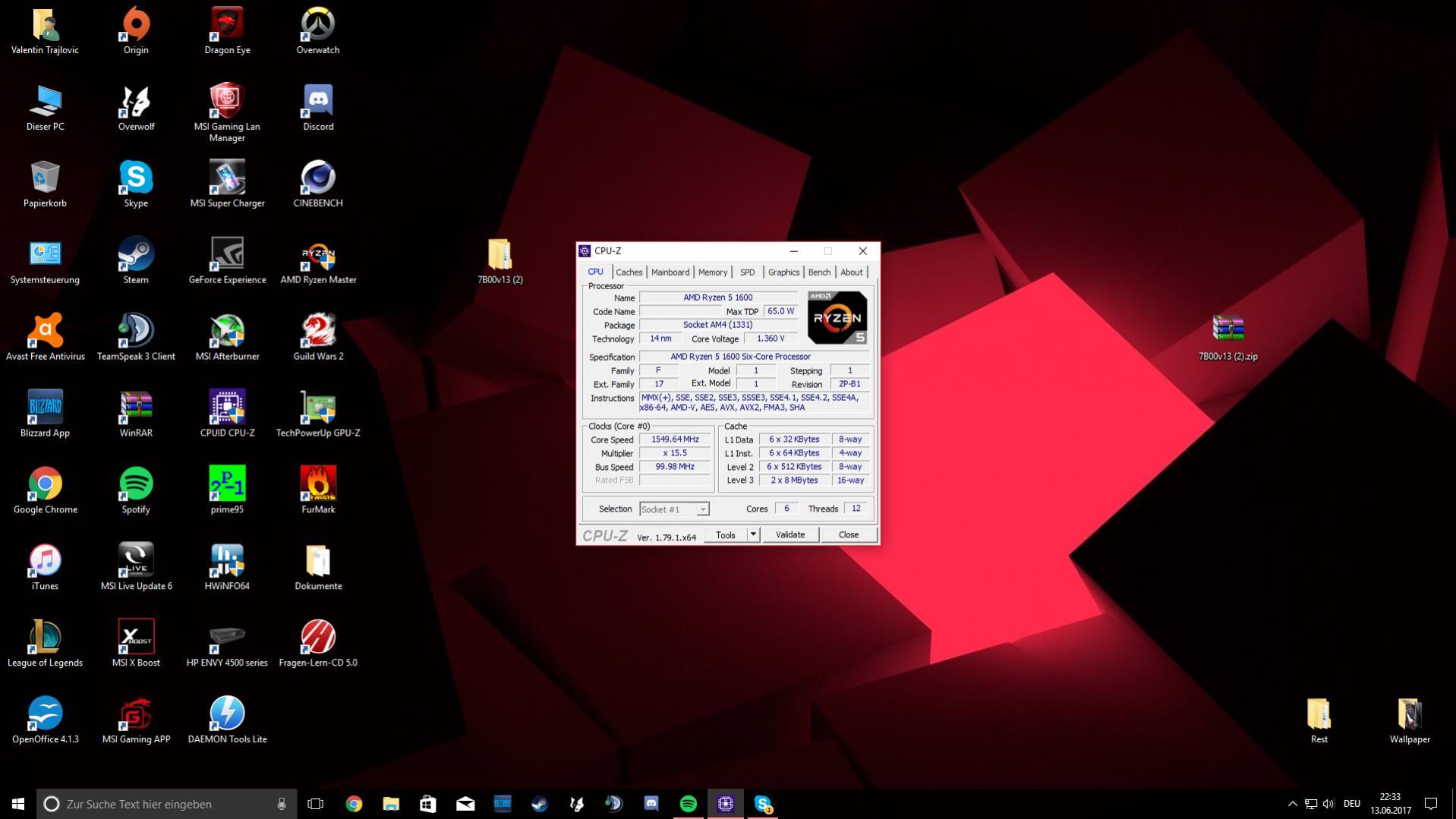Image resolution: width=1456 pixels, height=819 pixels.
Task: Select the Guild Wars 2 icon
Action: click(318, 338)
